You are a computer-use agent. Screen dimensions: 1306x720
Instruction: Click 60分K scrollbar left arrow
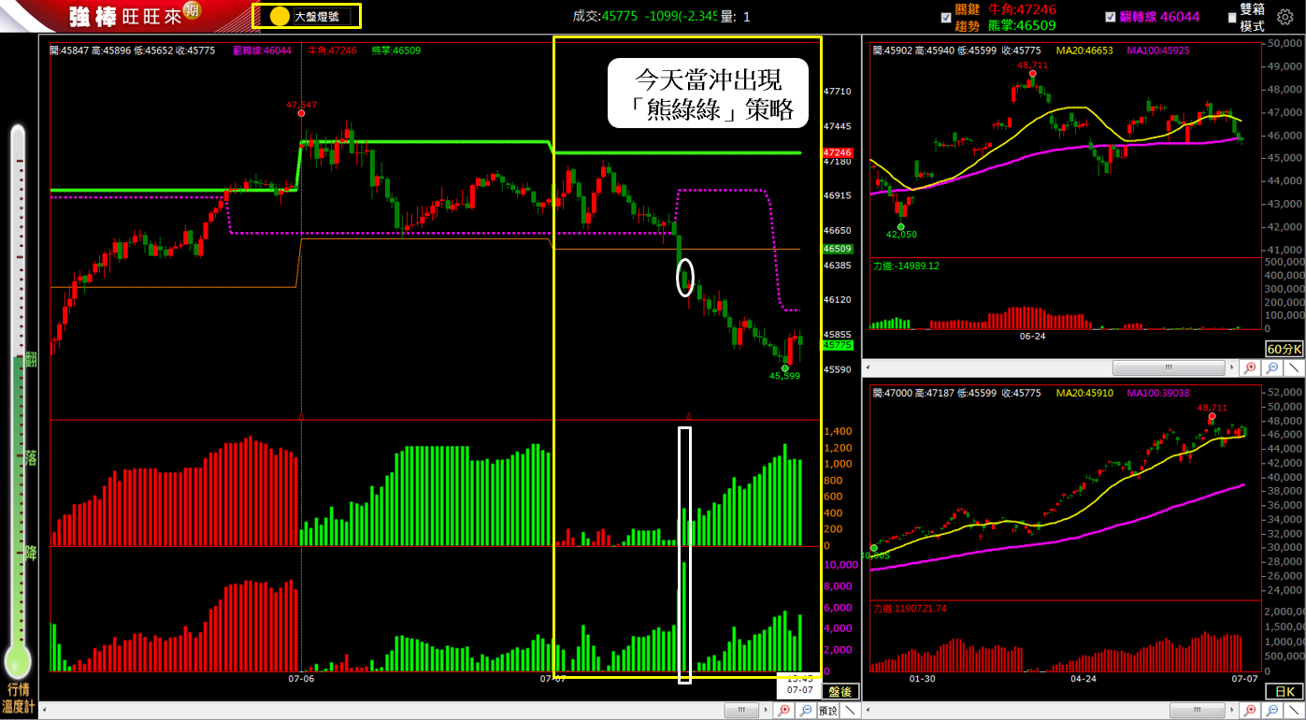tap(868, 367)
